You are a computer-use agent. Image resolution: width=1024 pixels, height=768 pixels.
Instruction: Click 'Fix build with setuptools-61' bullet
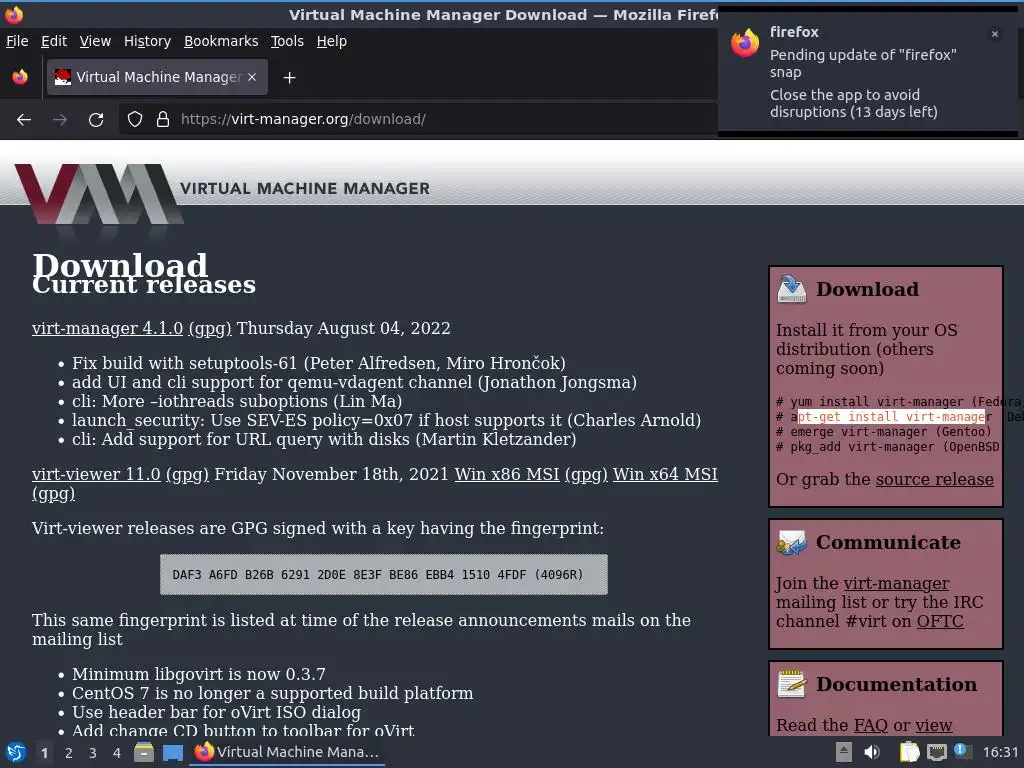point(319,363)
